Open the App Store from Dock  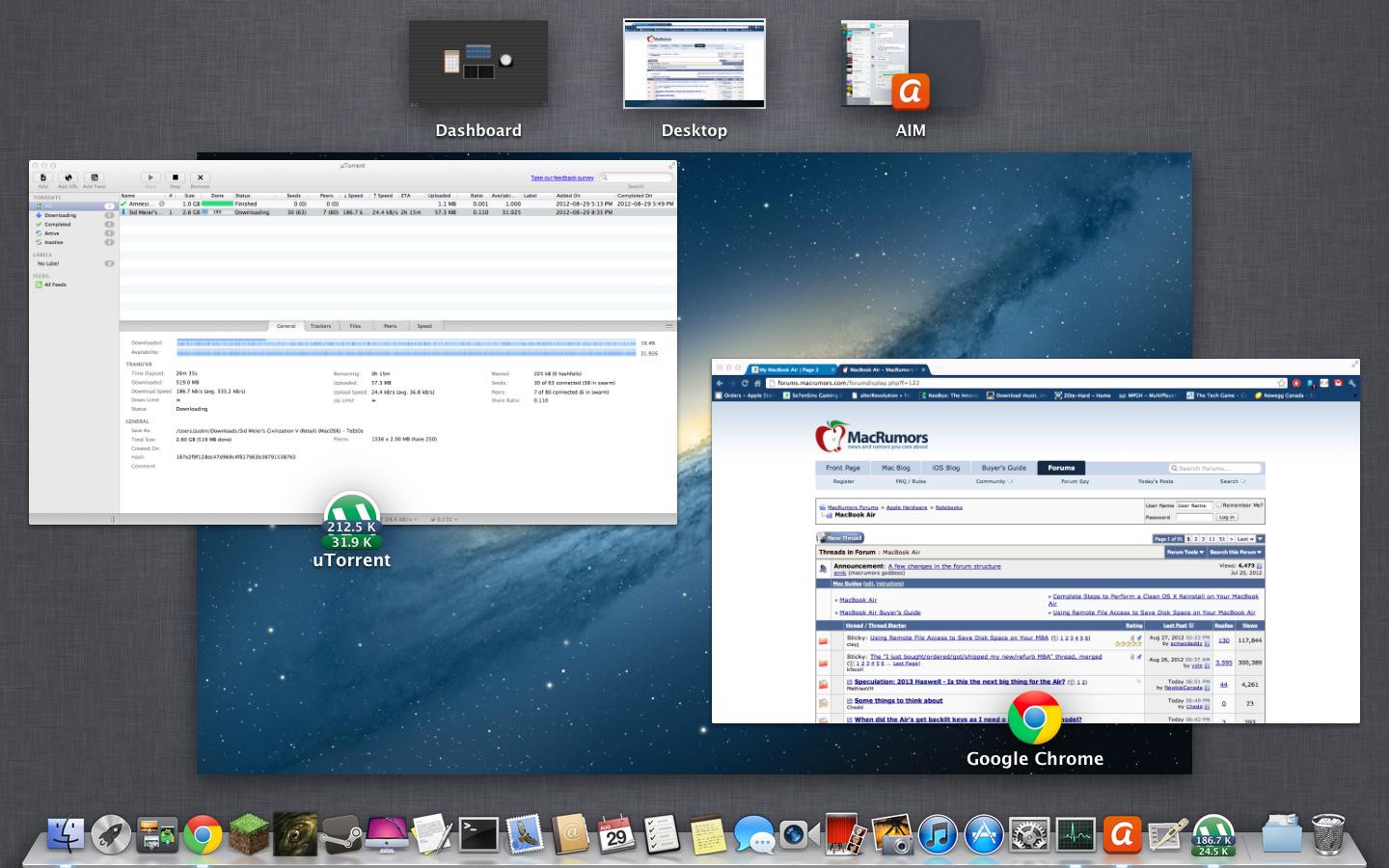(983, 834)
